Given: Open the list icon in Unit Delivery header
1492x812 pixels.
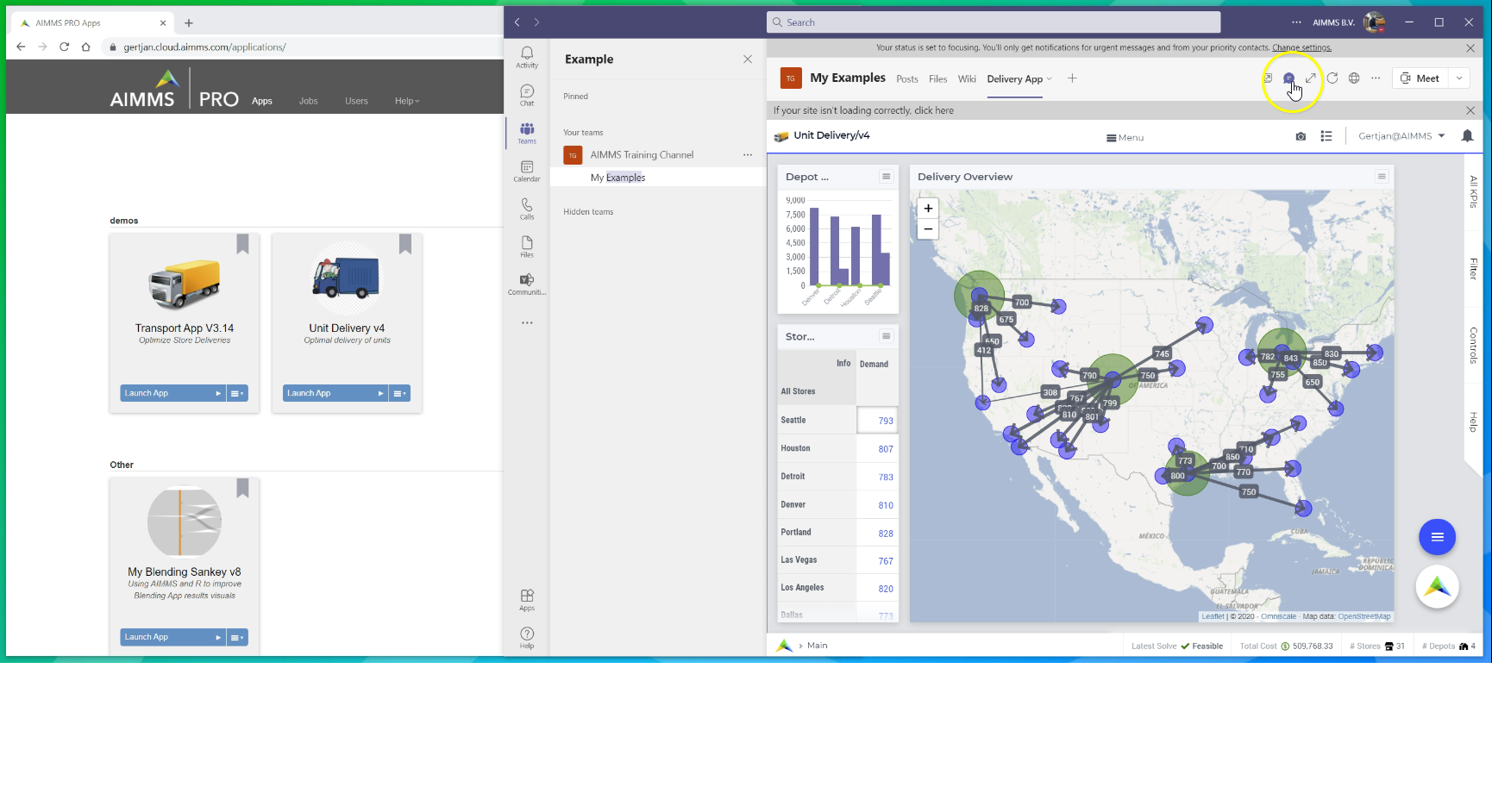Looking at the screenshot, I should [1326, 136].
